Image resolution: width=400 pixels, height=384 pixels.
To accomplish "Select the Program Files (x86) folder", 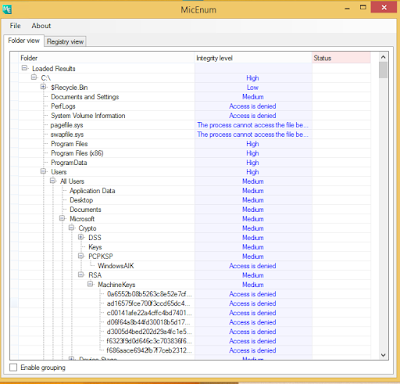I will pyautogui.click(x=77, y=153).
